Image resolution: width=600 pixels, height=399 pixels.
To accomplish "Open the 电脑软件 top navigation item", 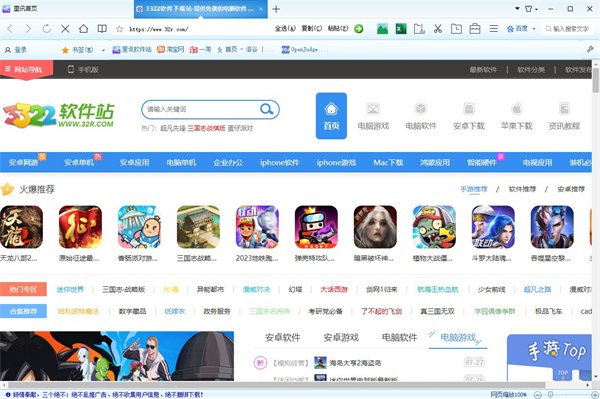I will pos(421,116).
